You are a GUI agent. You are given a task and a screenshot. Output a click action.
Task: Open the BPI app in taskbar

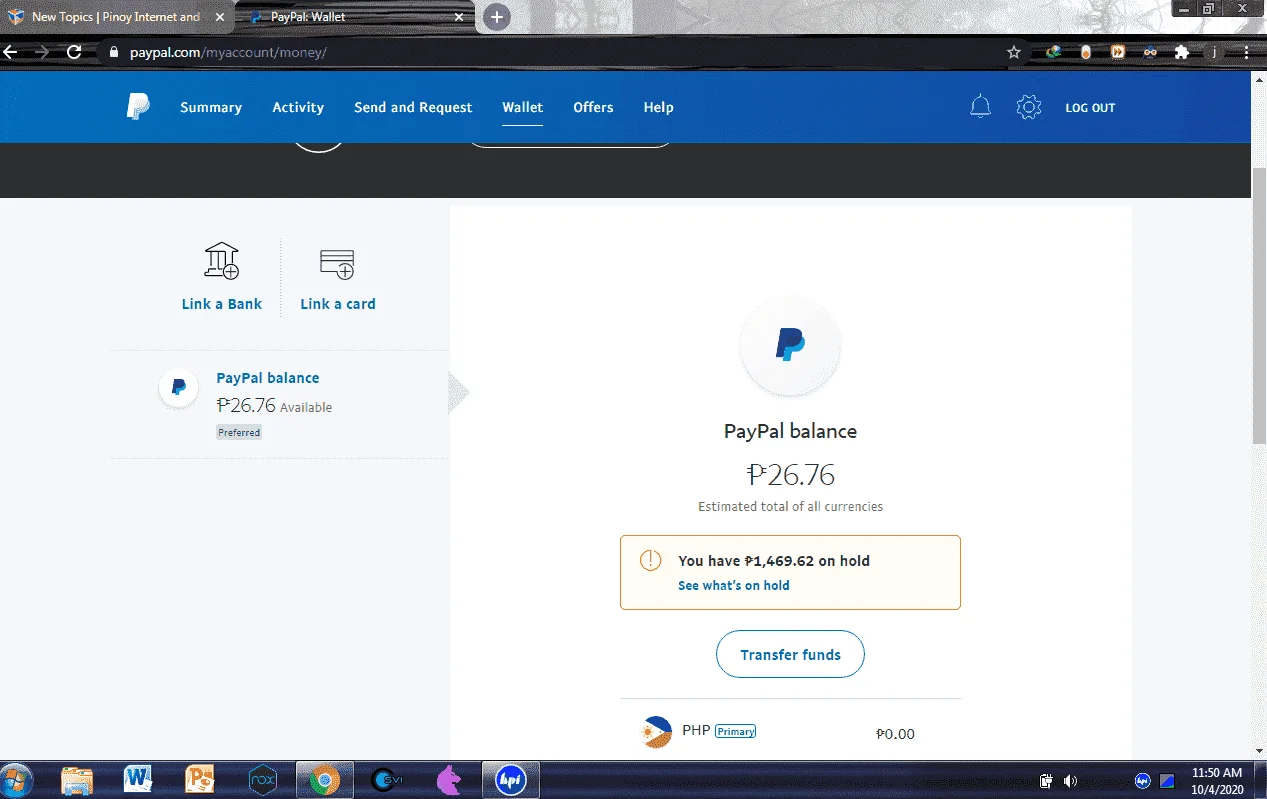[511, 780]
